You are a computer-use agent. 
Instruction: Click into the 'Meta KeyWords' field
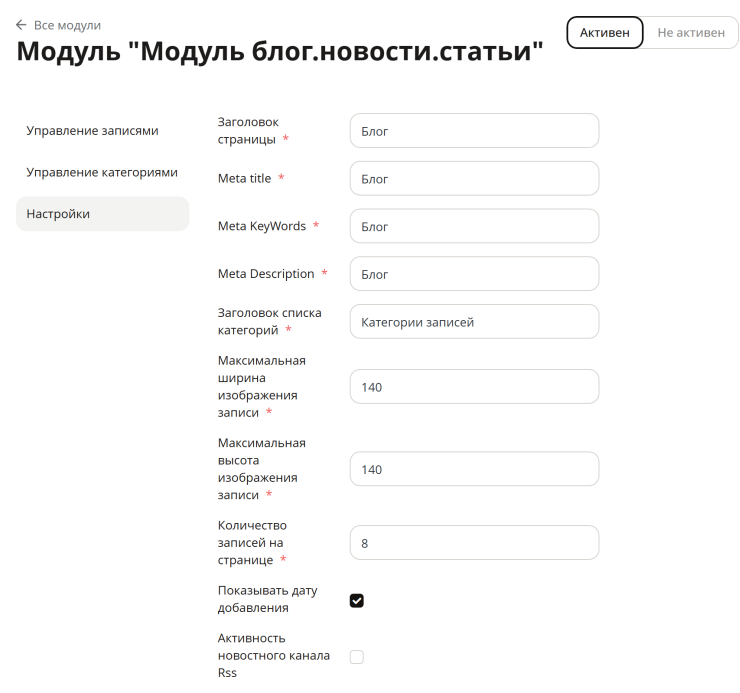click(x=474, y=226)
